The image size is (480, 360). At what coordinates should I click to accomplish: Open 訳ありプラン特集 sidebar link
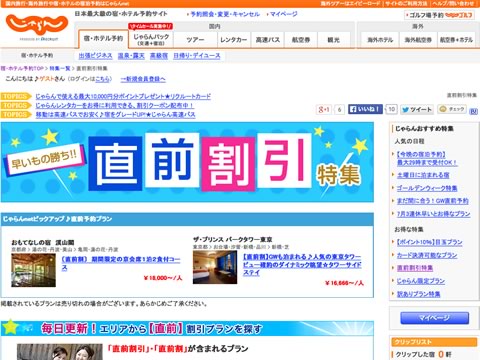click(x=418, y=294)
